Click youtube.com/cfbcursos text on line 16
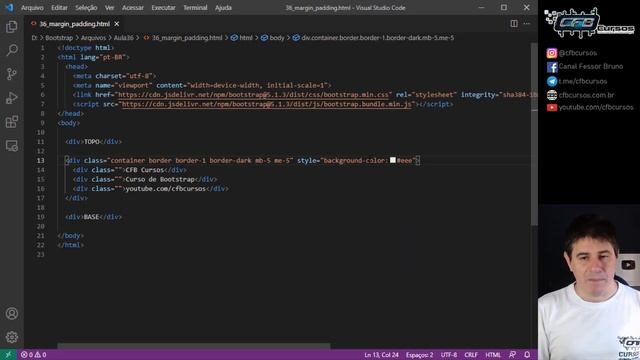640x360 pixels. (x=166, y=189)
